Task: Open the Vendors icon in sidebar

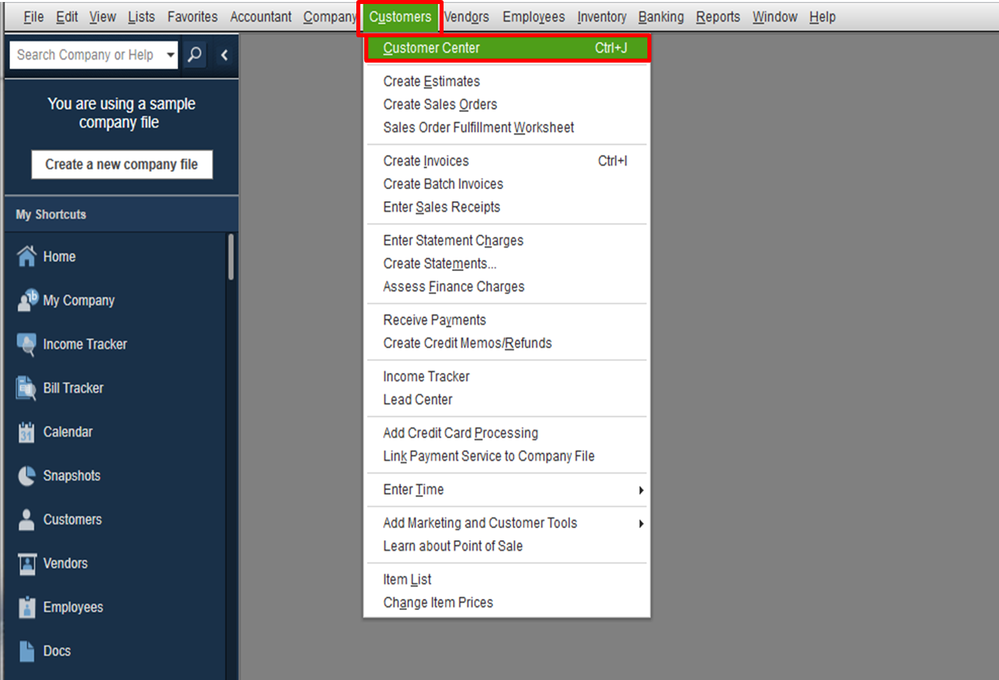Action: pos(27,563)
